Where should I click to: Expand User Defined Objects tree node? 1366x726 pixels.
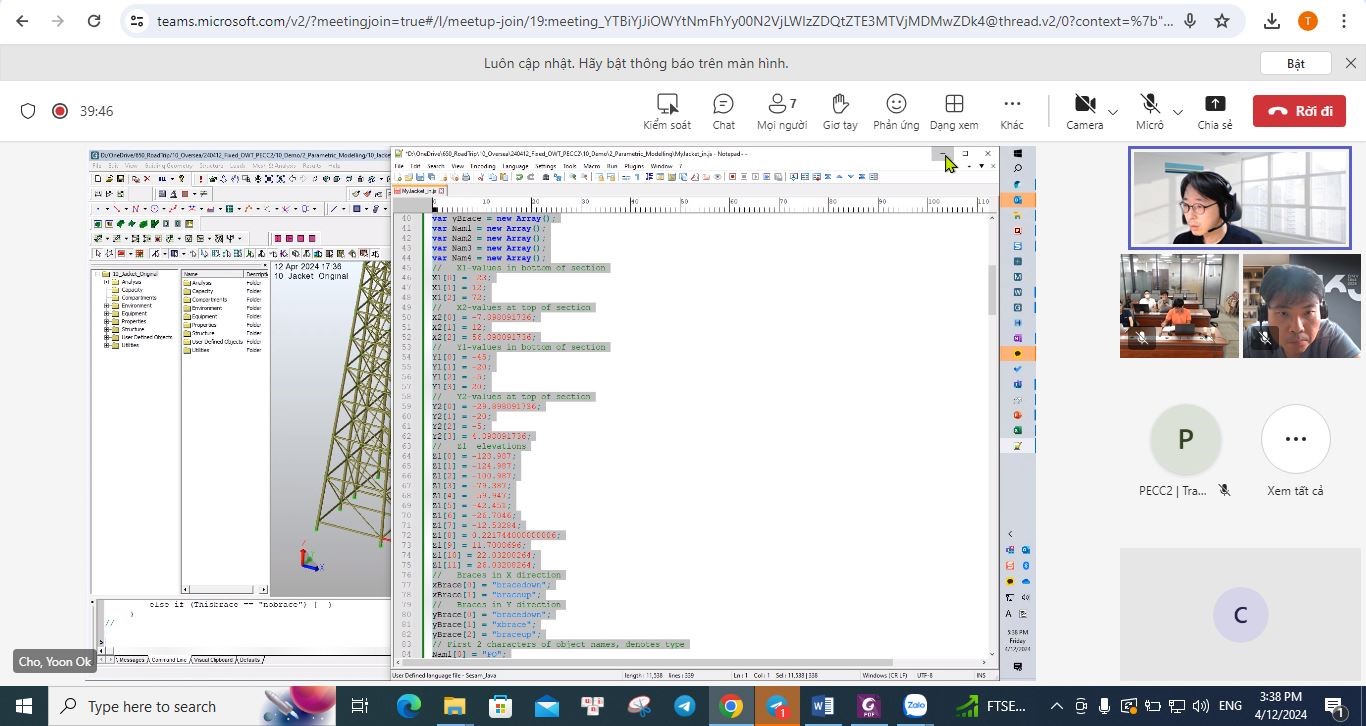click(x=106, y=337)
